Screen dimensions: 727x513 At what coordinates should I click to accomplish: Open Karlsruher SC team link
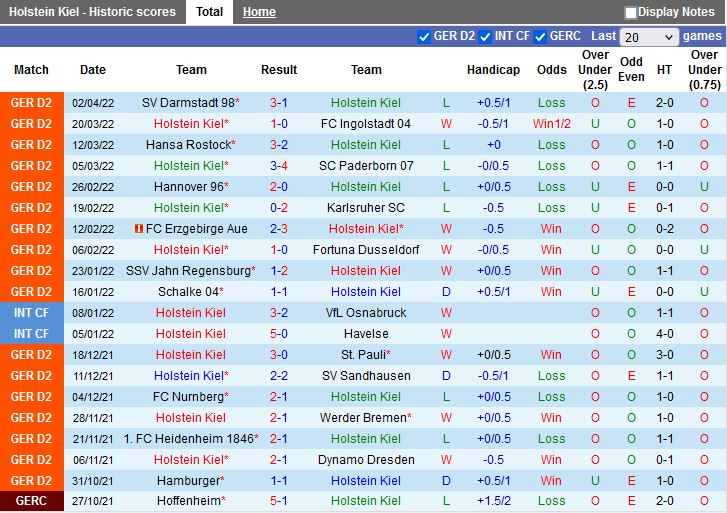point(366,208)
